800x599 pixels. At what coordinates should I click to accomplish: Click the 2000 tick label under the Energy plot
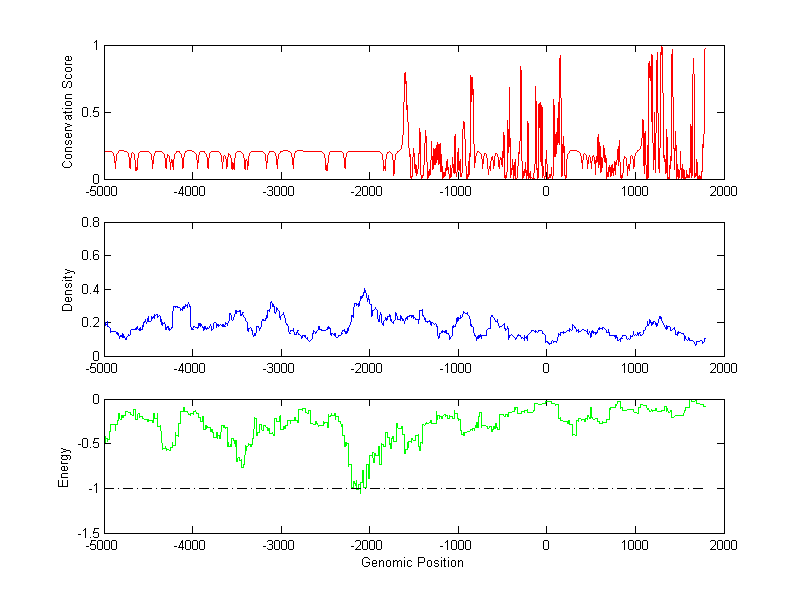724,546
